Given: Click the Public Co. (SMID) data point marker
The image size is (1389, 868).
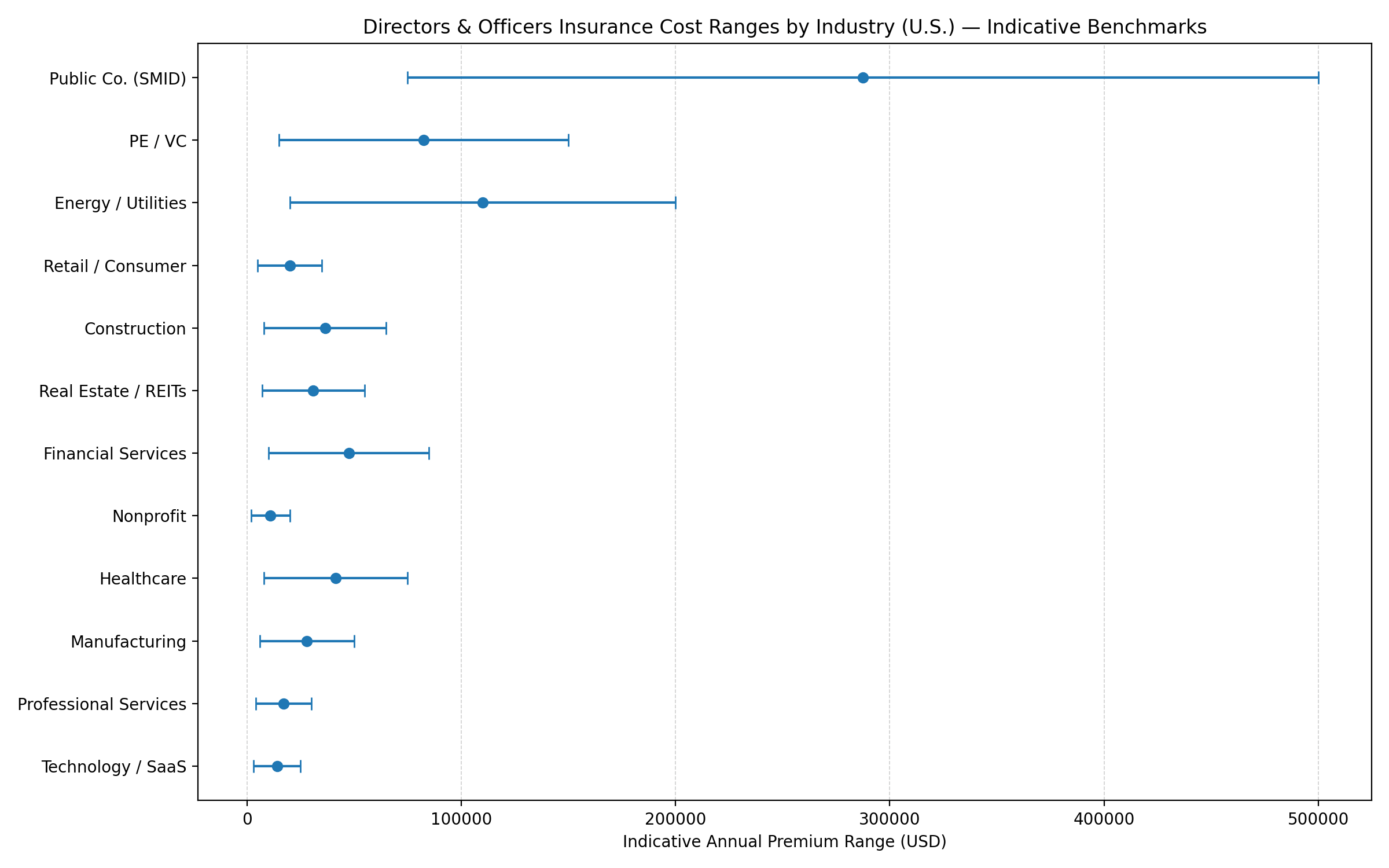Looking at the screenshot, I should pyautogui.click(x=863, y=76).
